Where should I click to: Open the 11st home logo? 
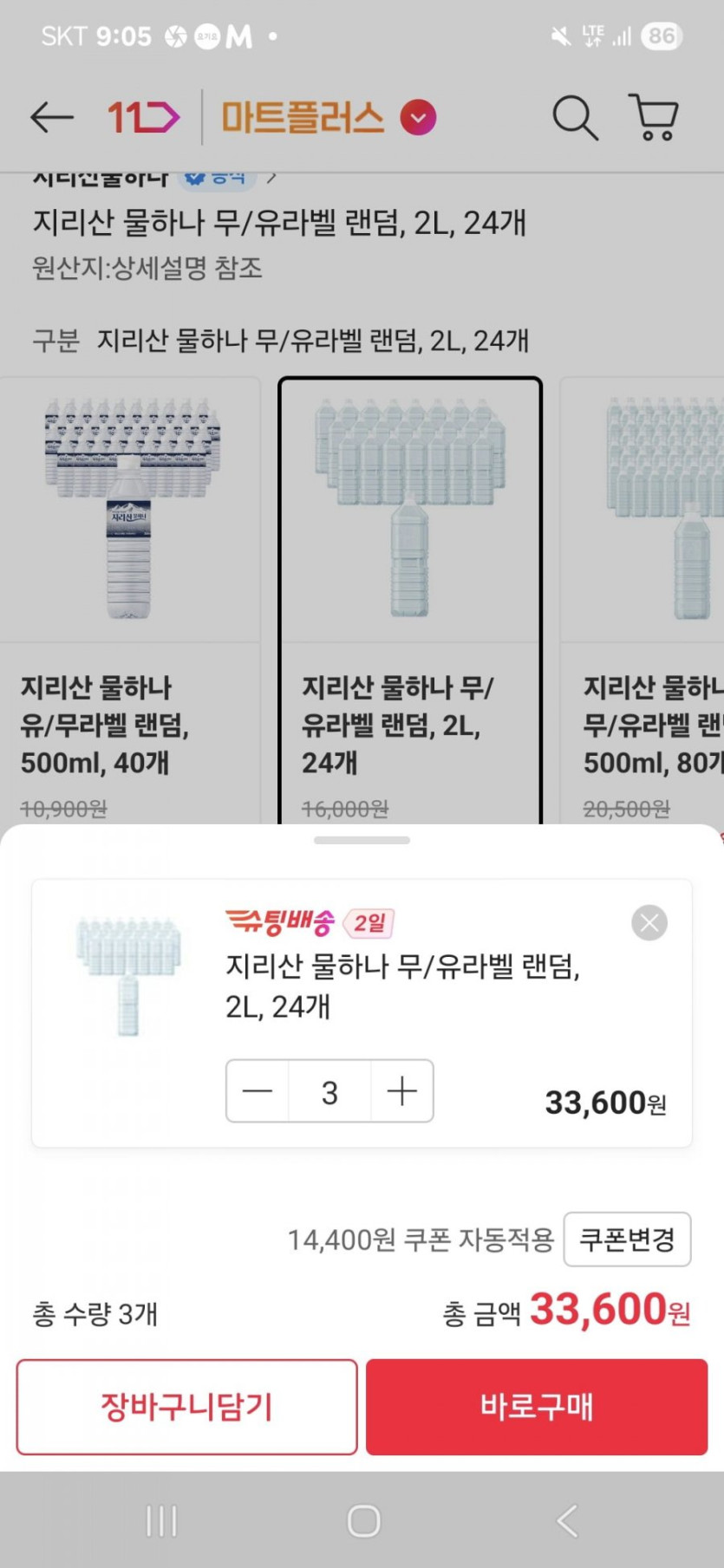[143, 117]
